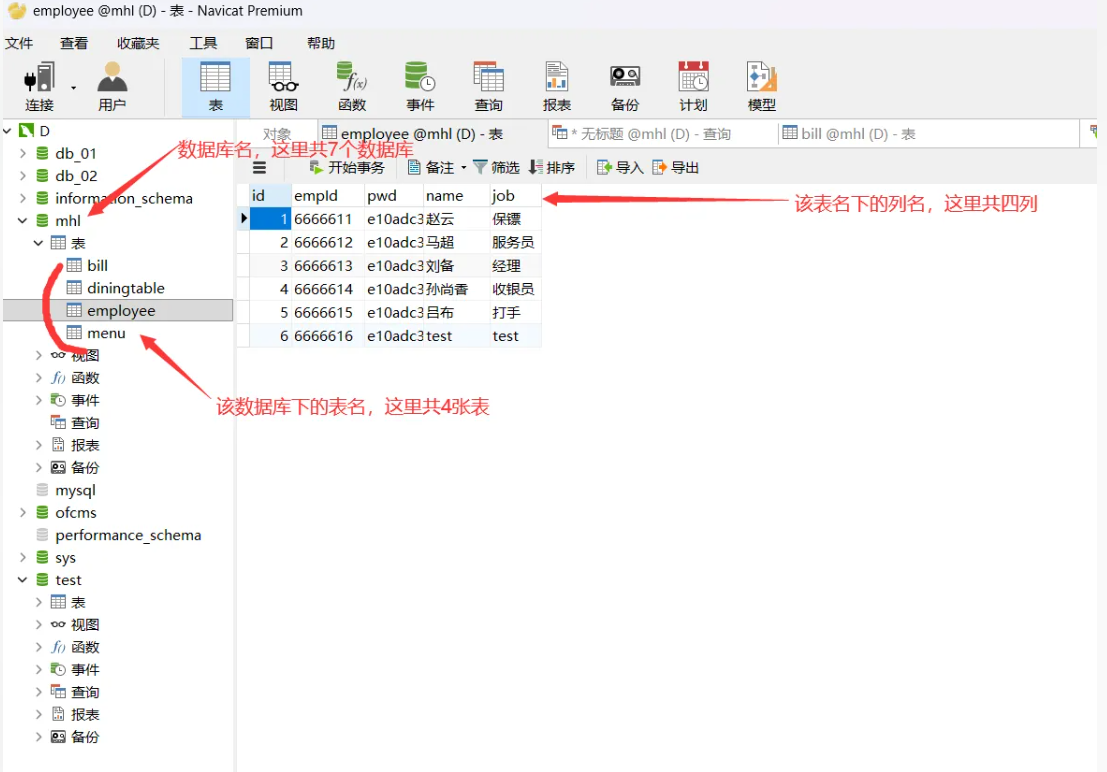Select the 模型 (Model) toolbar icon
The image size is (1107, 772).
click(x=760, y=85)
